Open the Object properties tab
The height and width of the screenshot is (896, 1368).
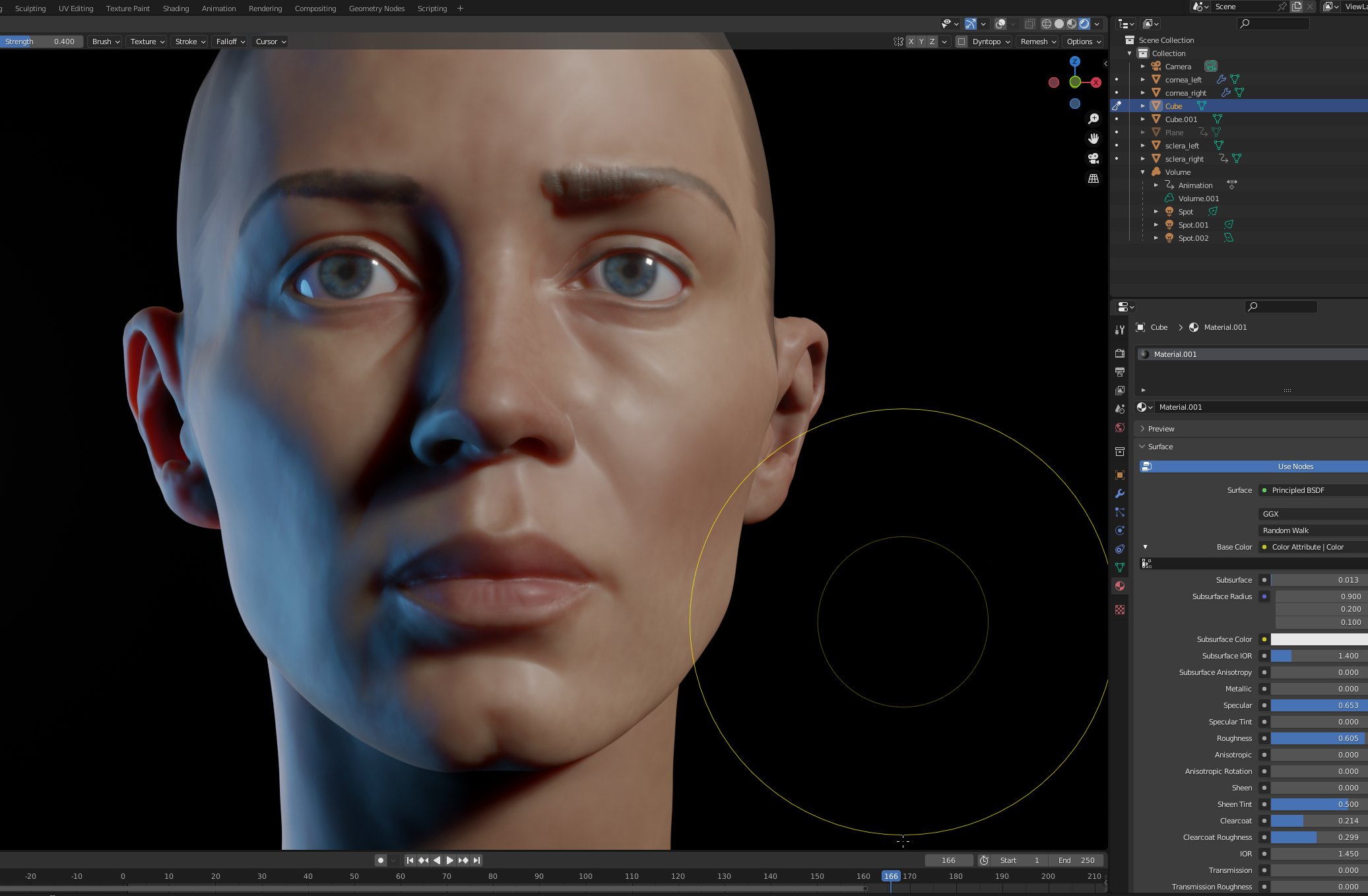1119,475
